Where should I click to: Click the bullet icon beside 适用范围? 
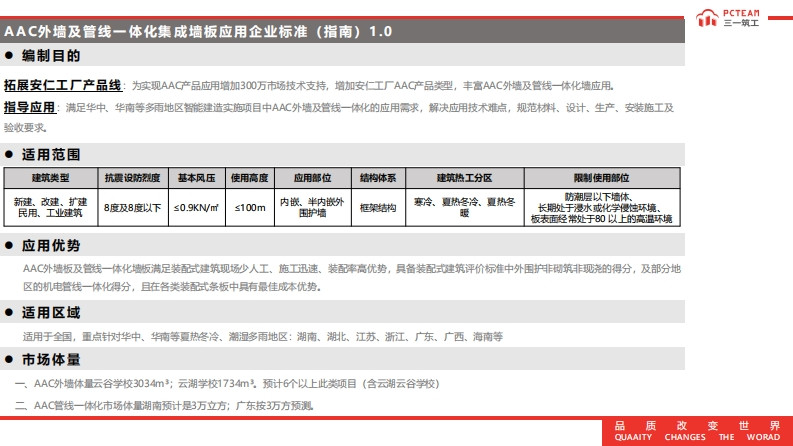pyautogui.click(x=10, y=155)
